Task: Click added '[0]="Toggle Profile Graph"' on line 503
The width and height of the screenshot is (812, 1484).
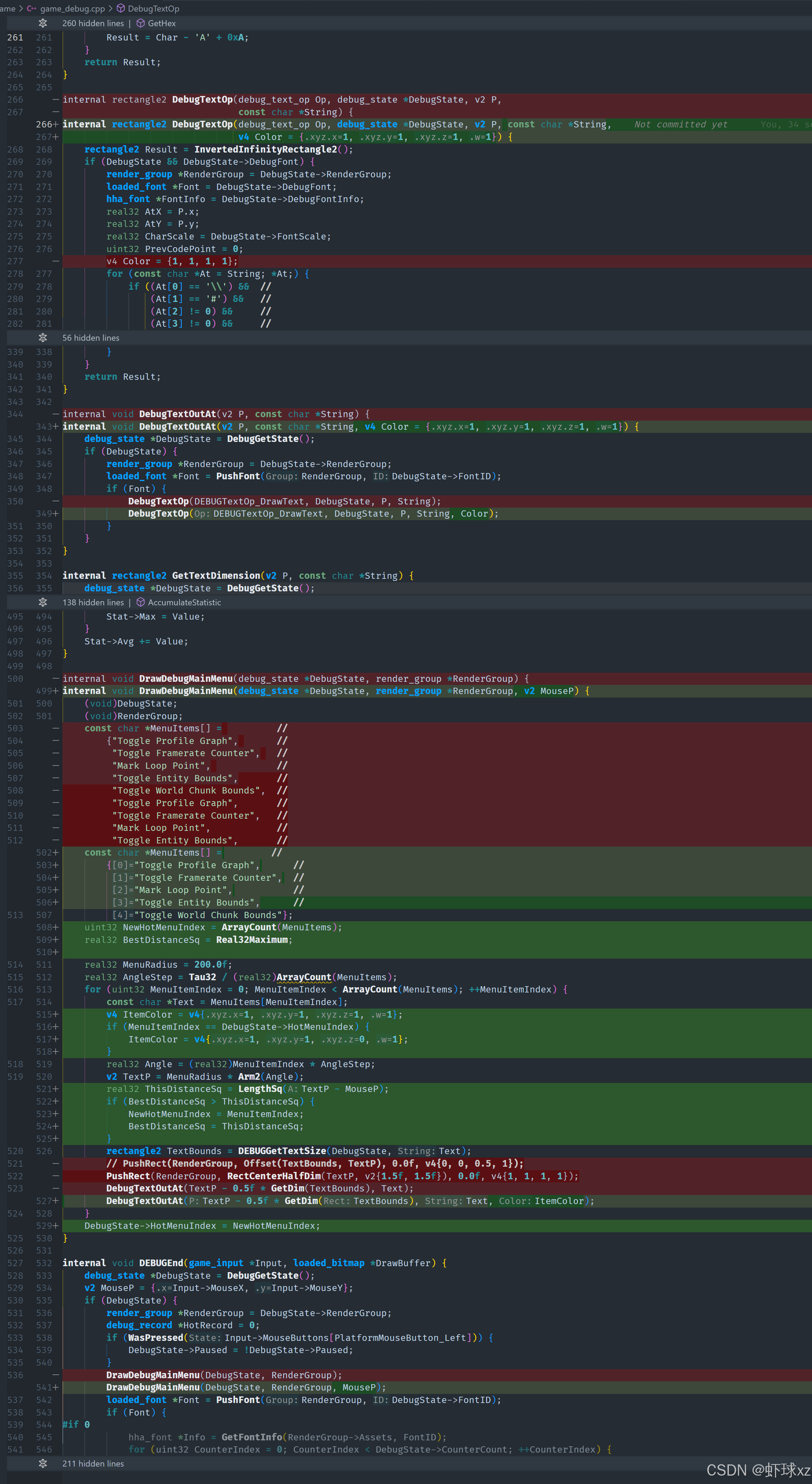Action: [183, 865]
